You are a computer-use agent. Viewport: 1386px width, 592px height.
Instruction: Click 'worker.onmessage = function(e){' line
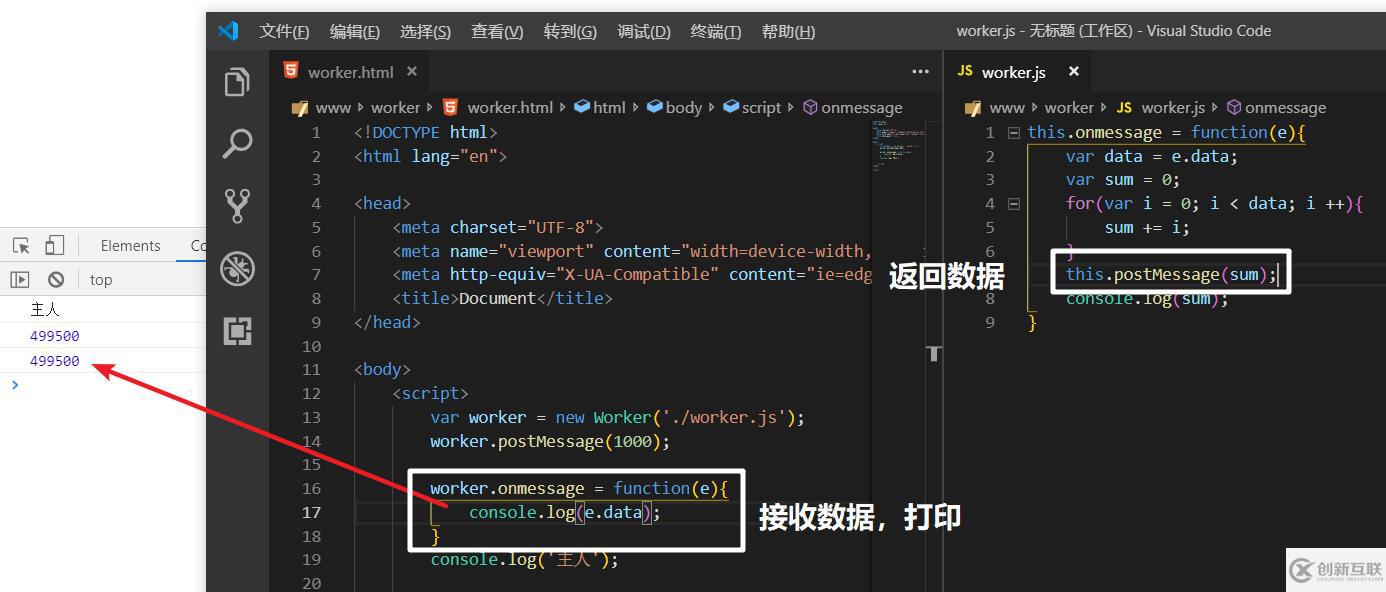point(580,488)
